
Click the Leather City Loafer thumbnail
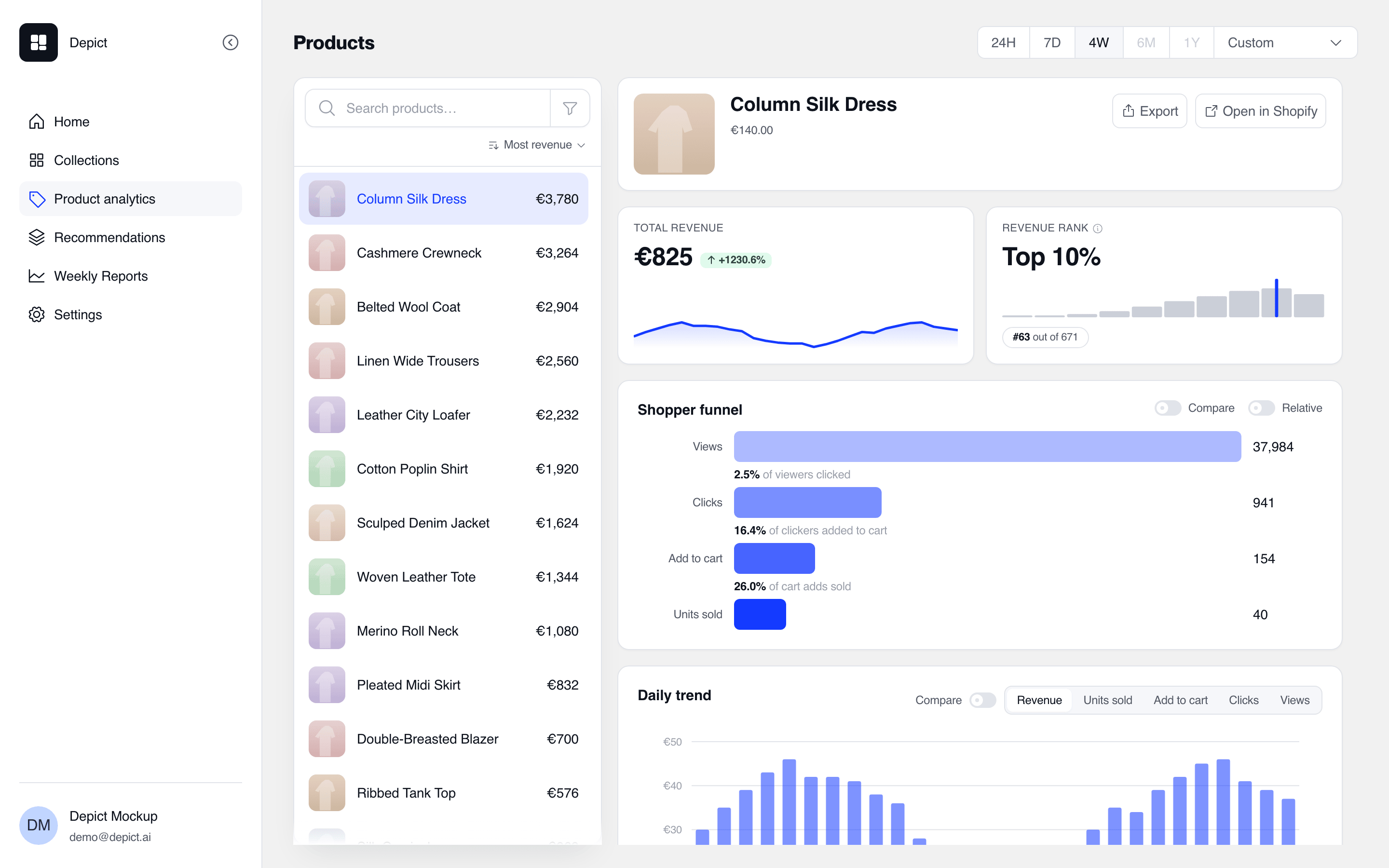coord(327,415)
